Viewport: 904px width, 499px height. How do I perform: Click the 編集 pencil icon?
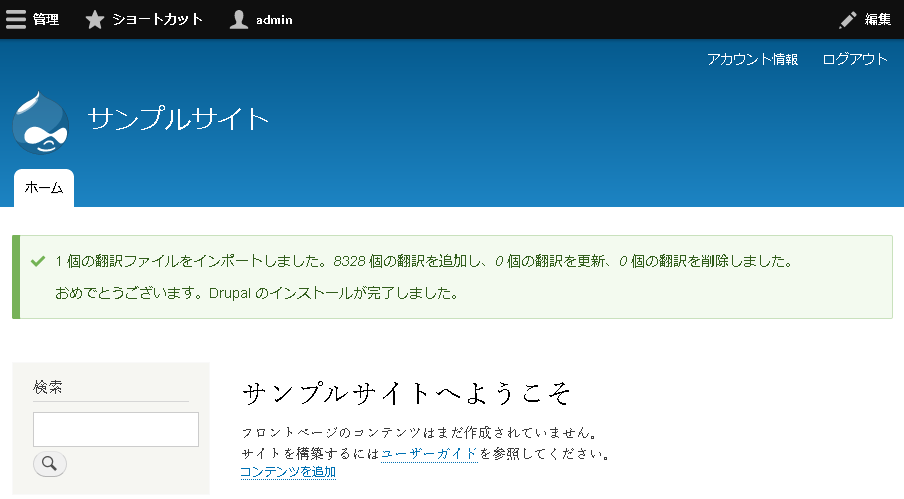[x=847, y=20]
